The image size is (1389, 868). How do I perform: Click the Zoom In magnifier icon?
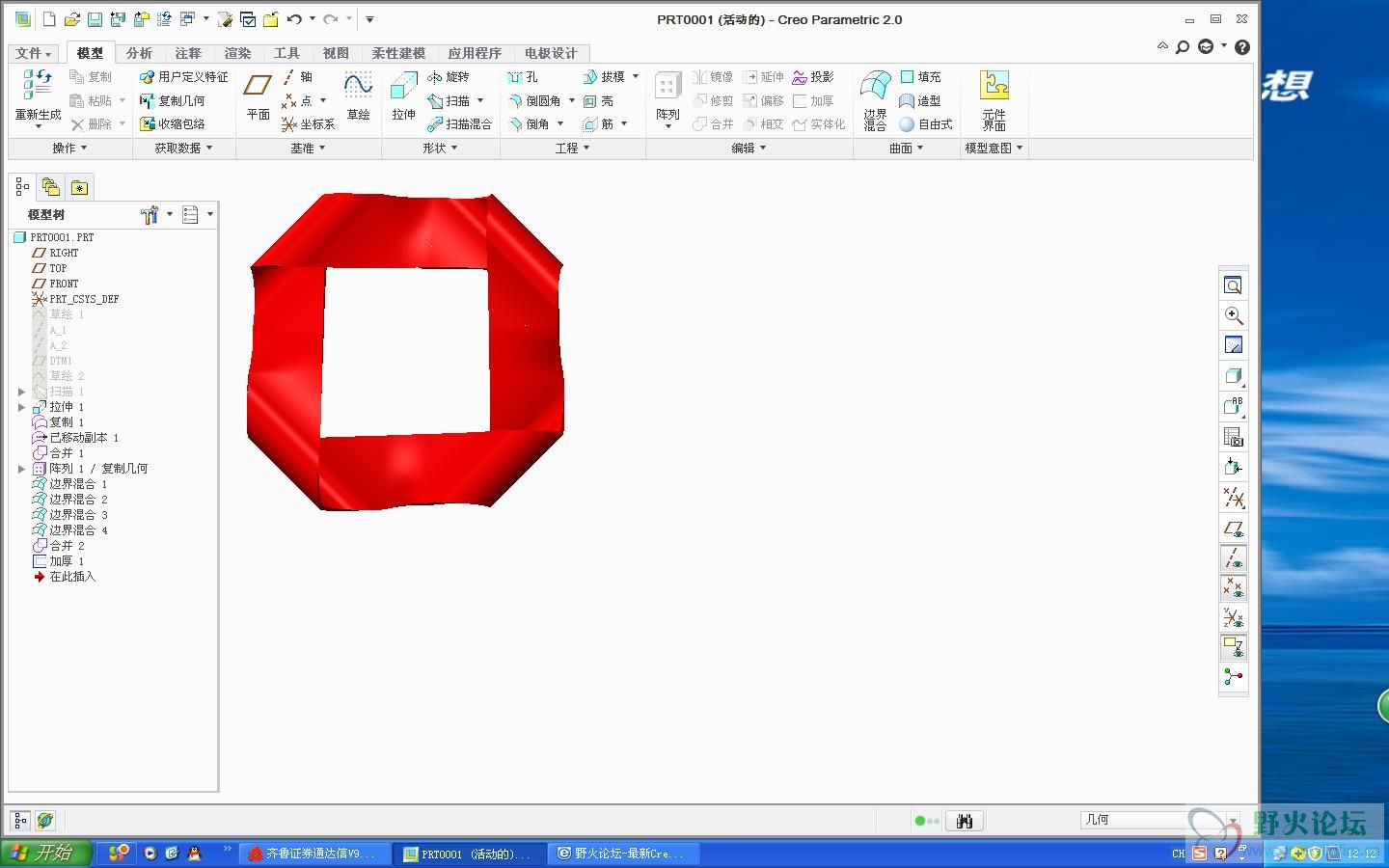[x=1233, y=315]
